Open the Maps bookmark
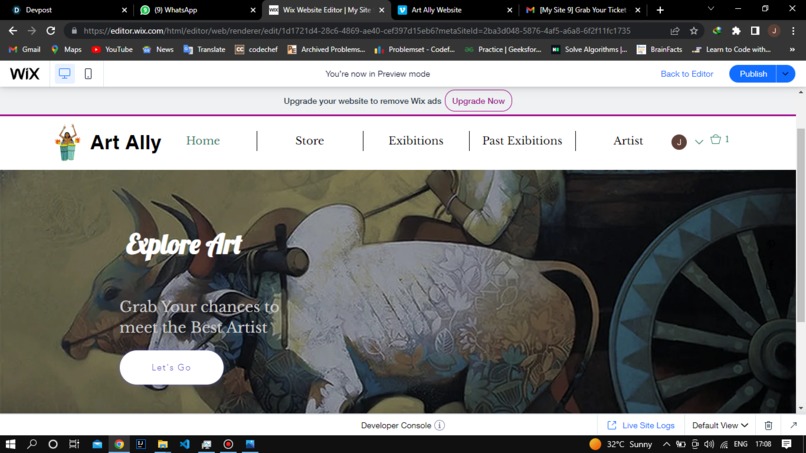Image resolution: width=806 pixels, height=453 pixels. point(66,49)
